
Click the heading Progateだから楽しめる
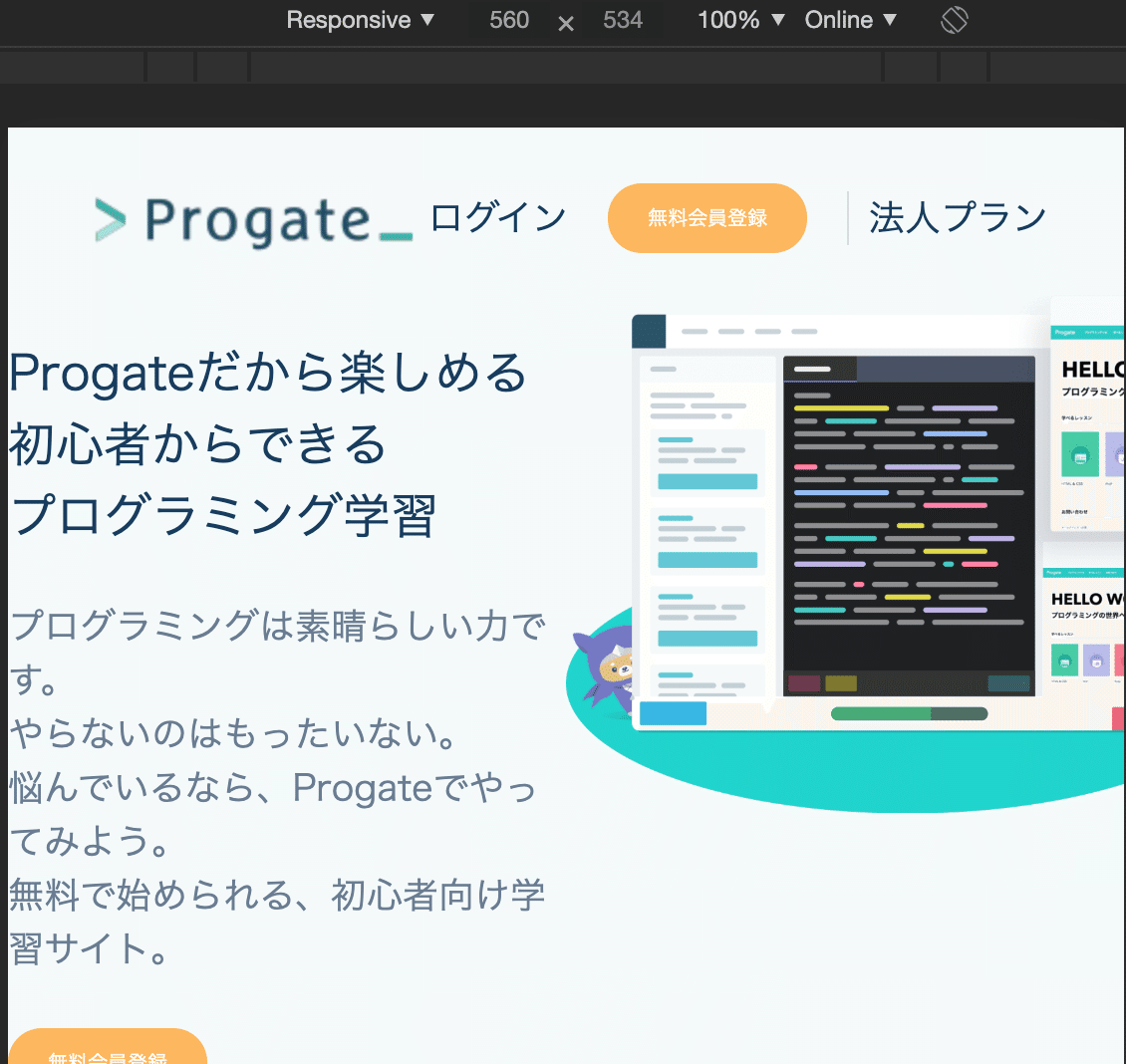tap(268, 374)
